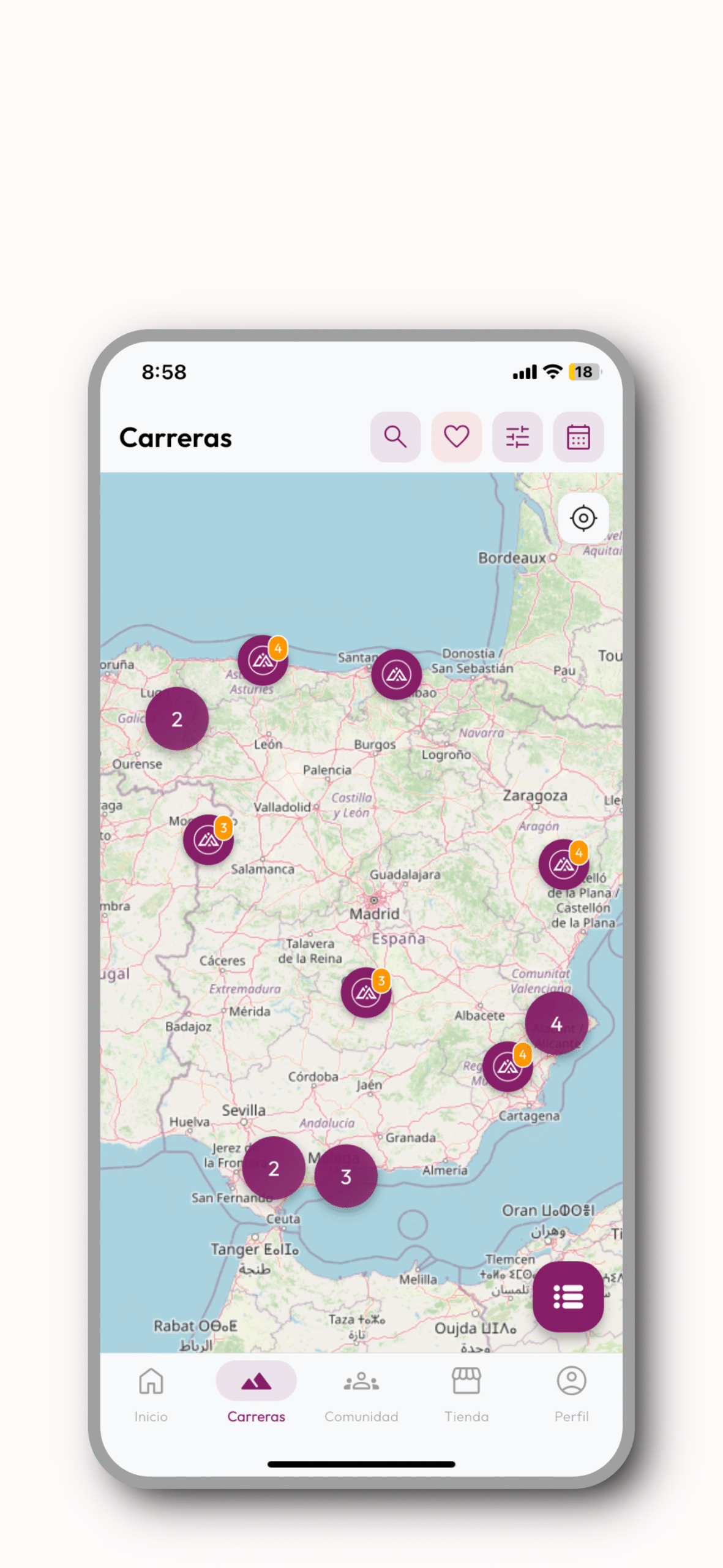Select race marker south of Madrid
The height and width of the screenshot is (1568, 723).
[x=365, y=993]
